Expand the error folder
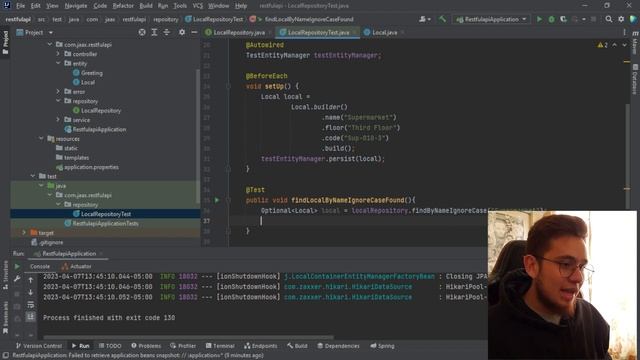This screenshot has height=360, width=640. pyautogui.click(x=58, y=91)
